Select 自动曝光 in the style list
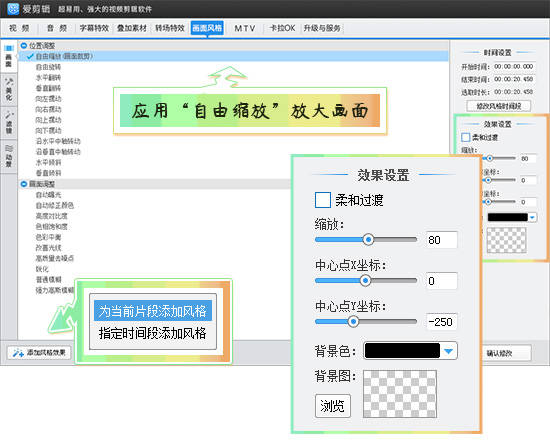 click(48, 194)
